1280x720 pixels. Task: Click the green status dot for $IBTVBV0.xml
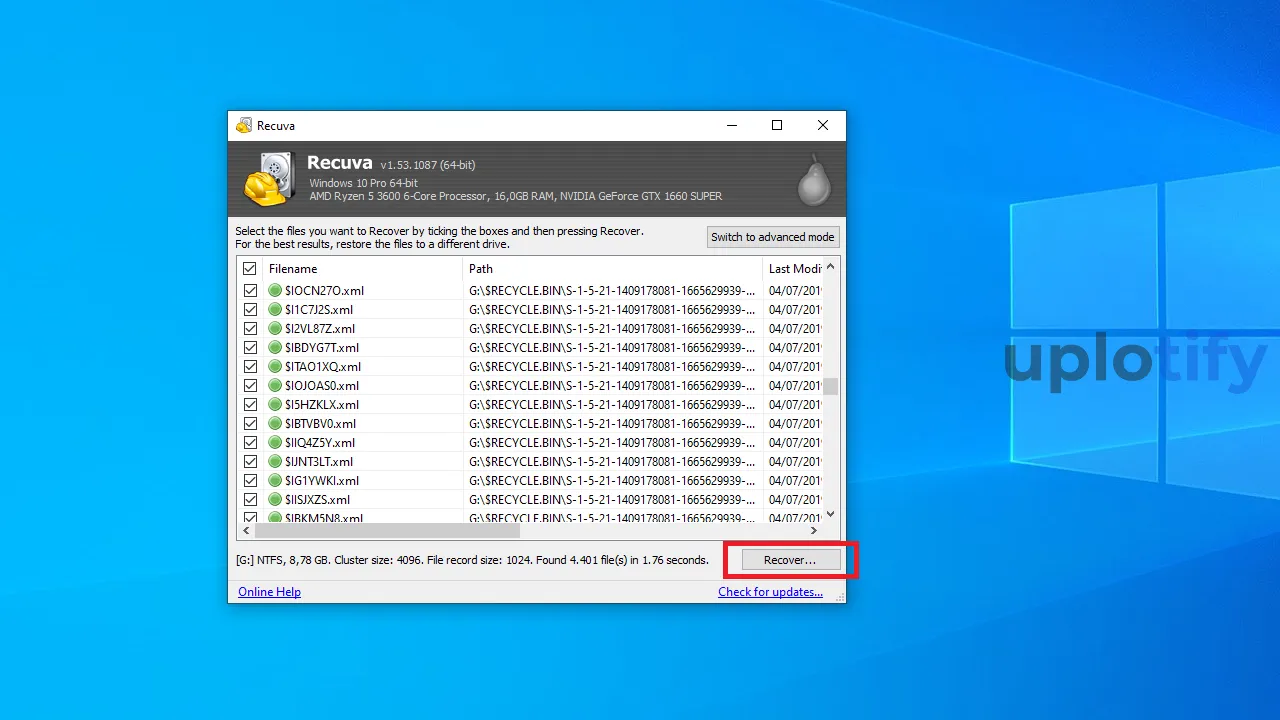[x=276, y=424]
